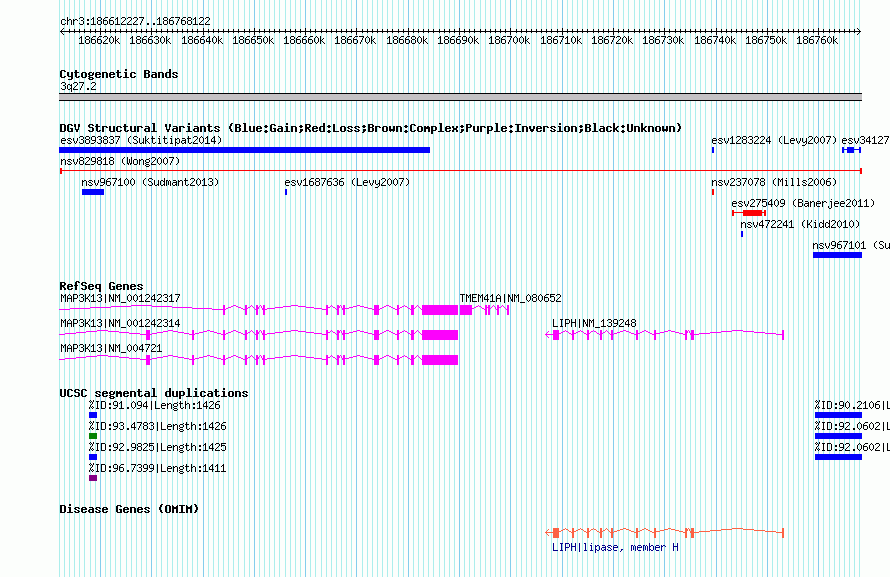
Task: Open the LIPH|lipase, member H OMIM link
Action: (615, 547)
